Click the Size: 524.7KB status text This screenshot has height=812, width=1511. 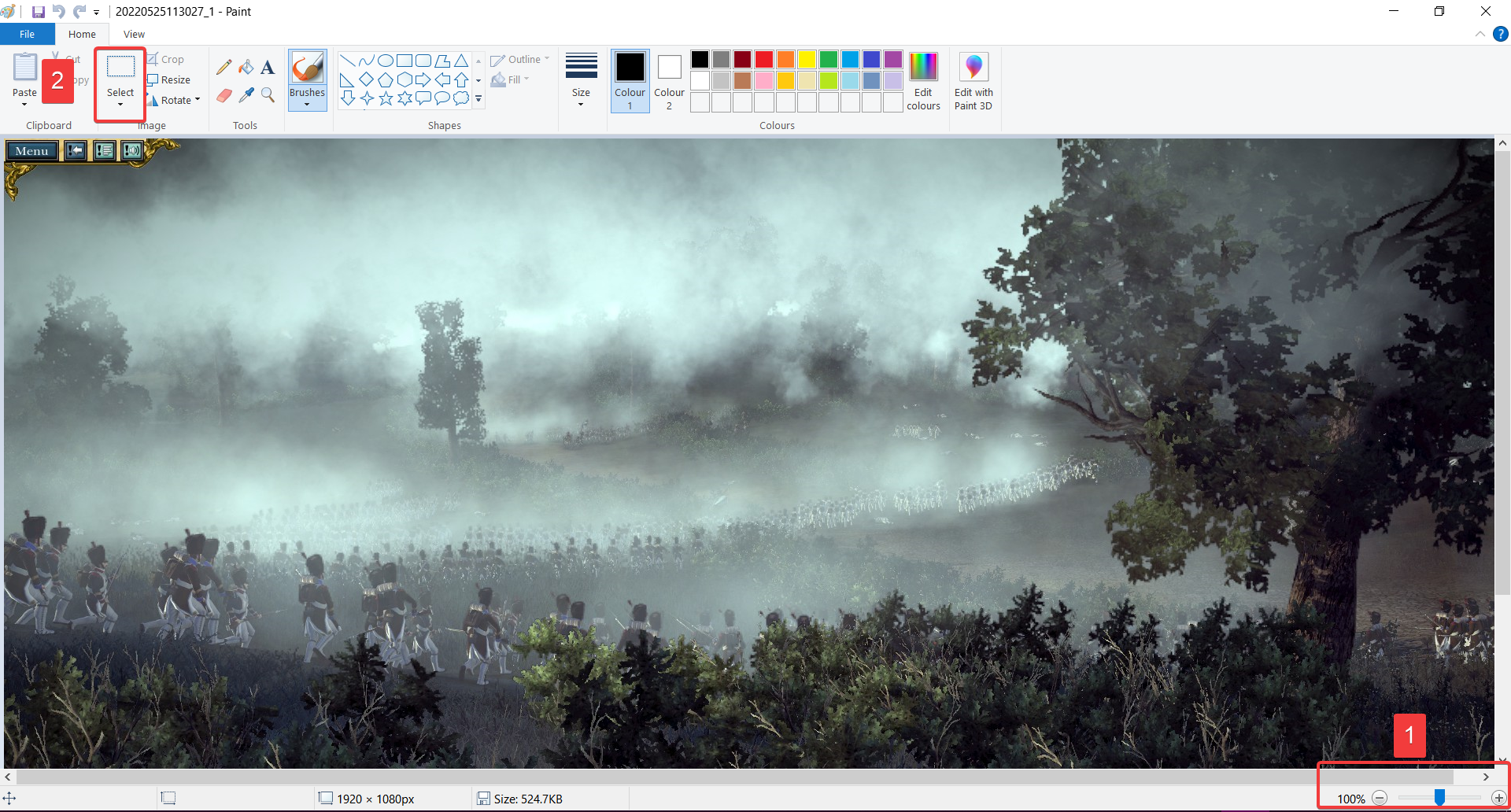click(x=528, y=799)
